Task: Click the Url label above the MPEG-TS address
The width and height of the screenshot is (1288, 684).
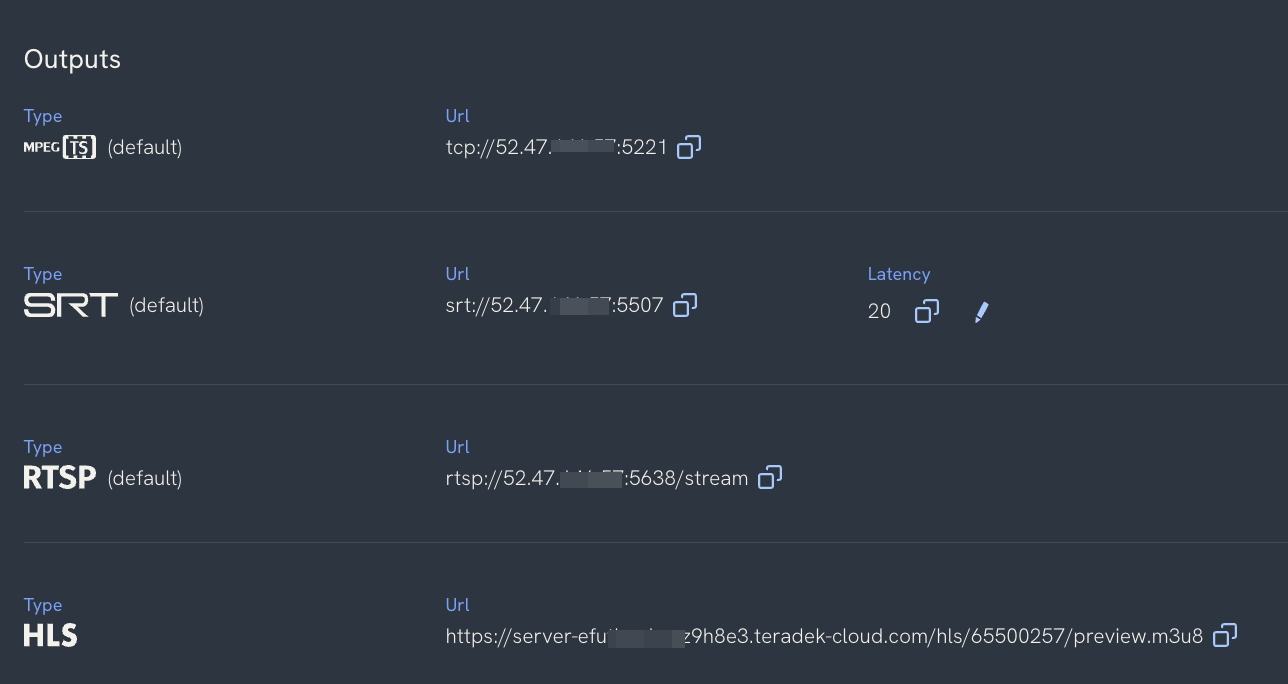Action: click(456, 115)
